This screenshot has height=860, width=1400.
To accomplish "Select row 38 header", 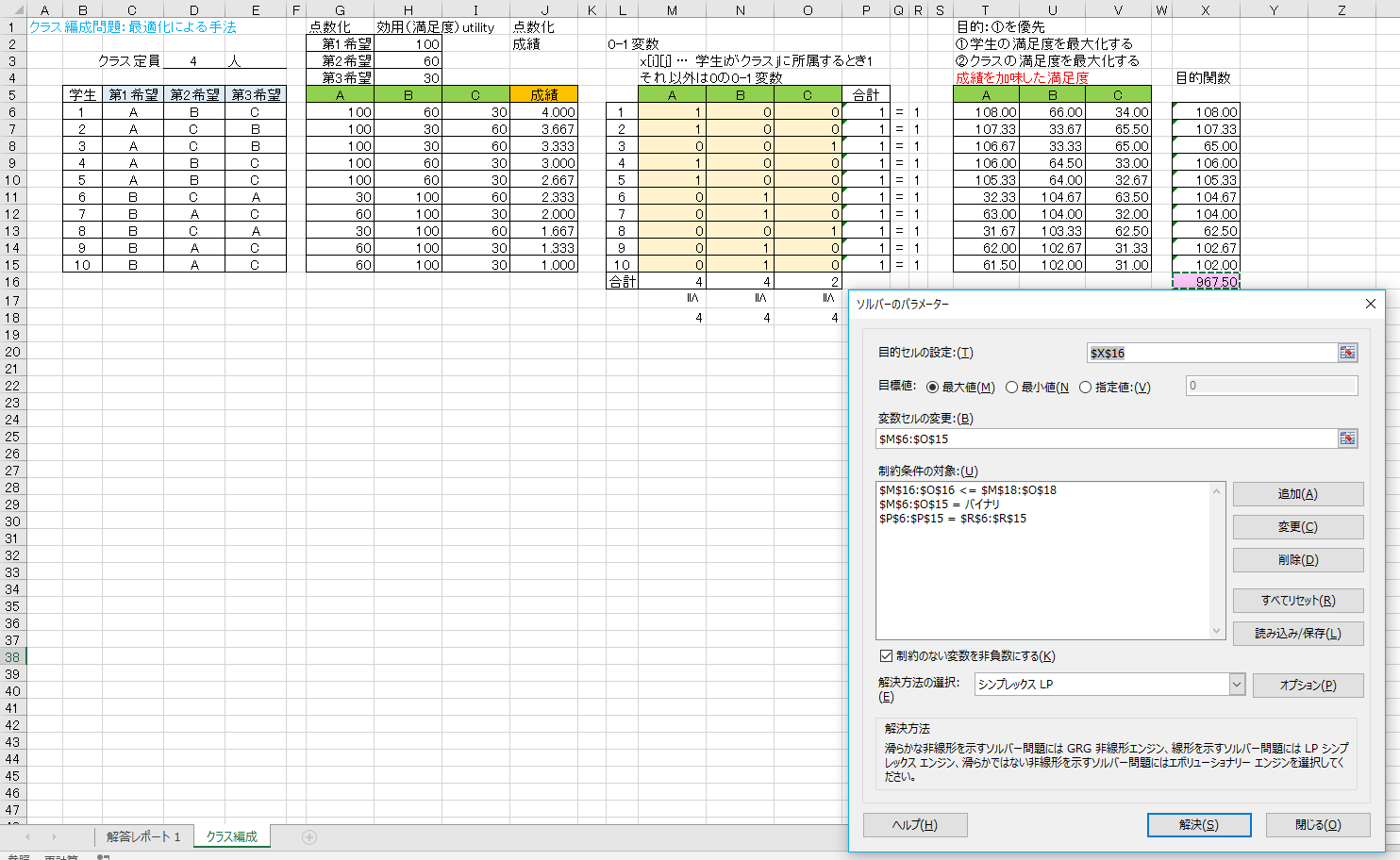I will coord(12,657).
